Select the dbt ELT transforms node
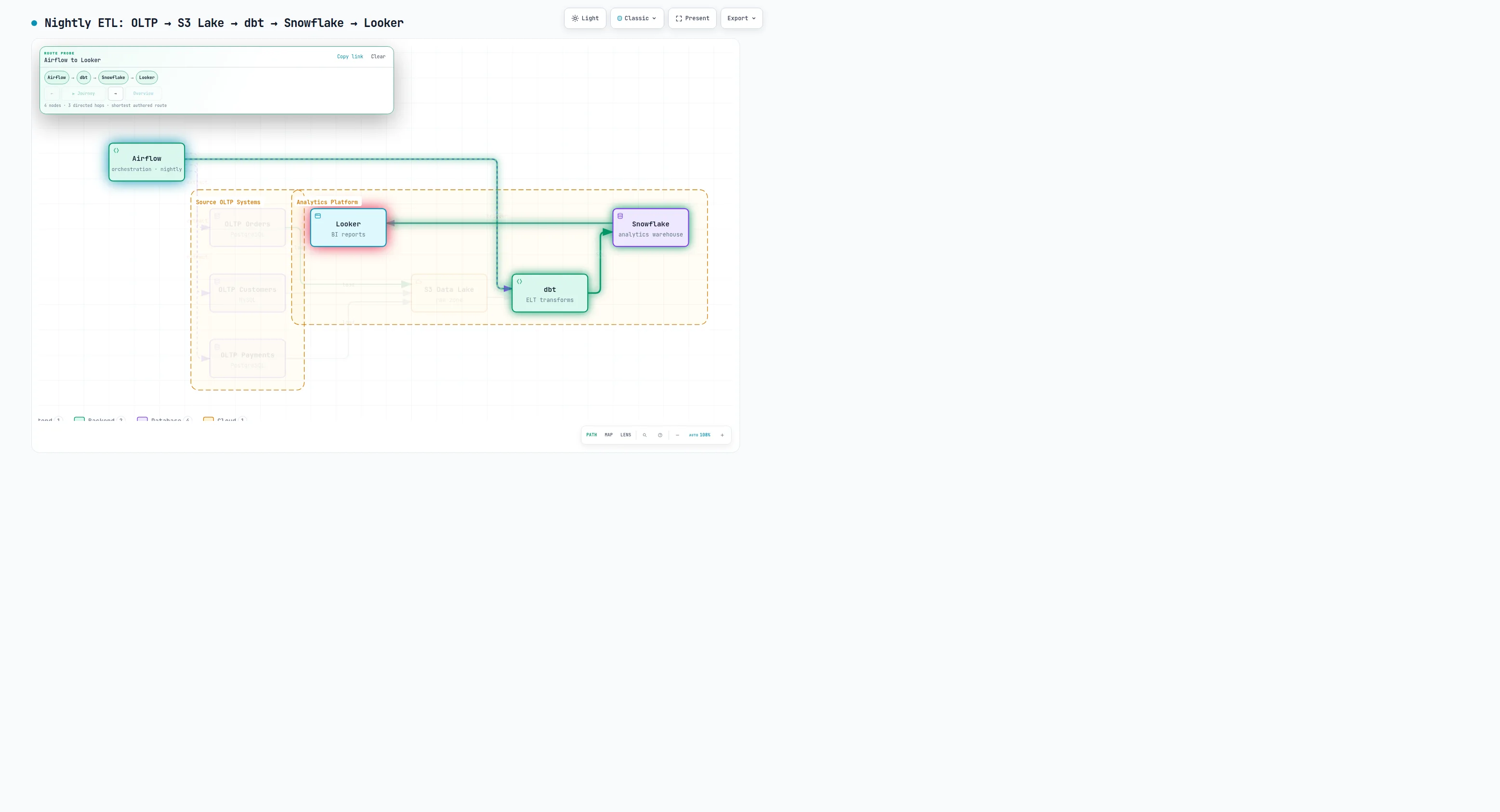This screenshot has width=1500, height=812. click(x=550, y=293)
